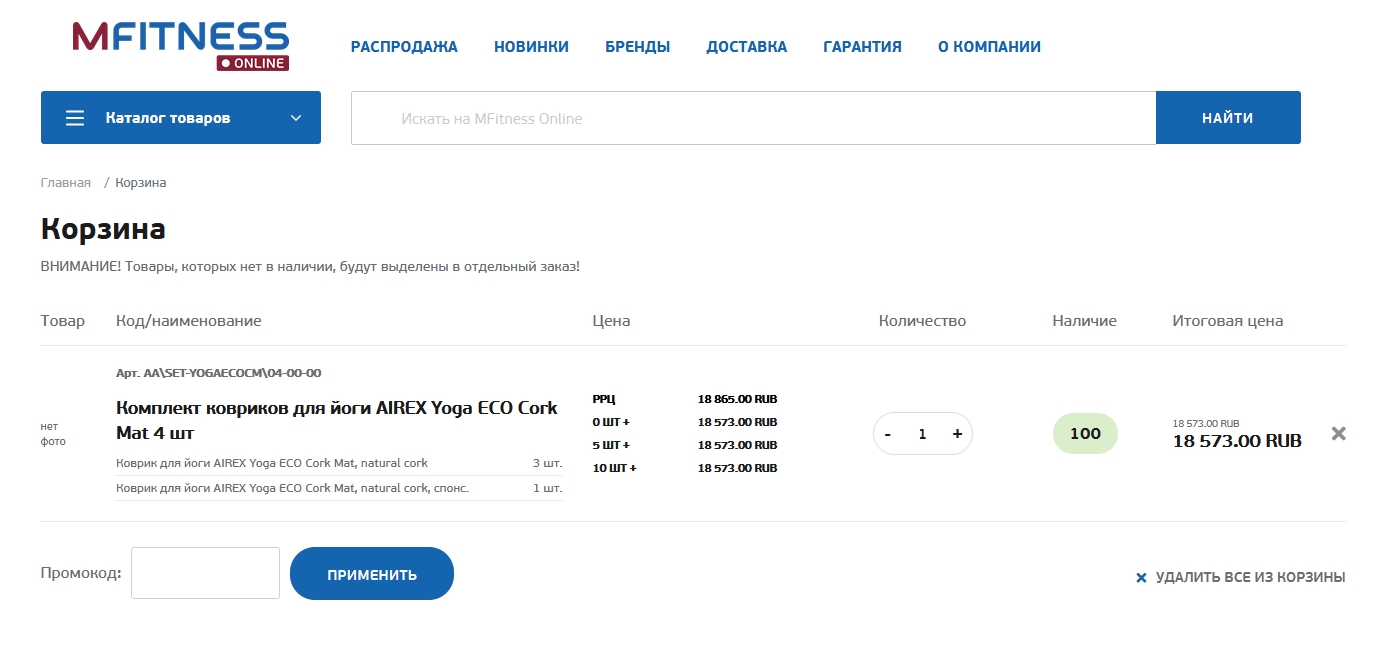1376x646 pixels.
Task: Focus the search field Искать на MFitness Online
Action: tap(754, 118)
